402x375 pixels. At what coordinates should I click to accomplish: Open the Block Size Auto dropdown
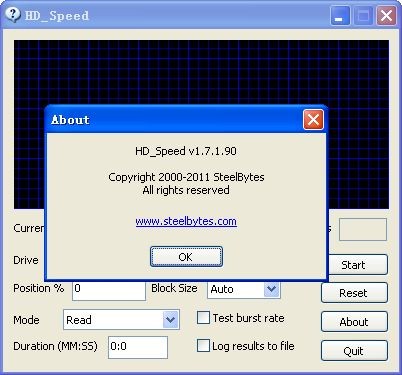point(271,289)
